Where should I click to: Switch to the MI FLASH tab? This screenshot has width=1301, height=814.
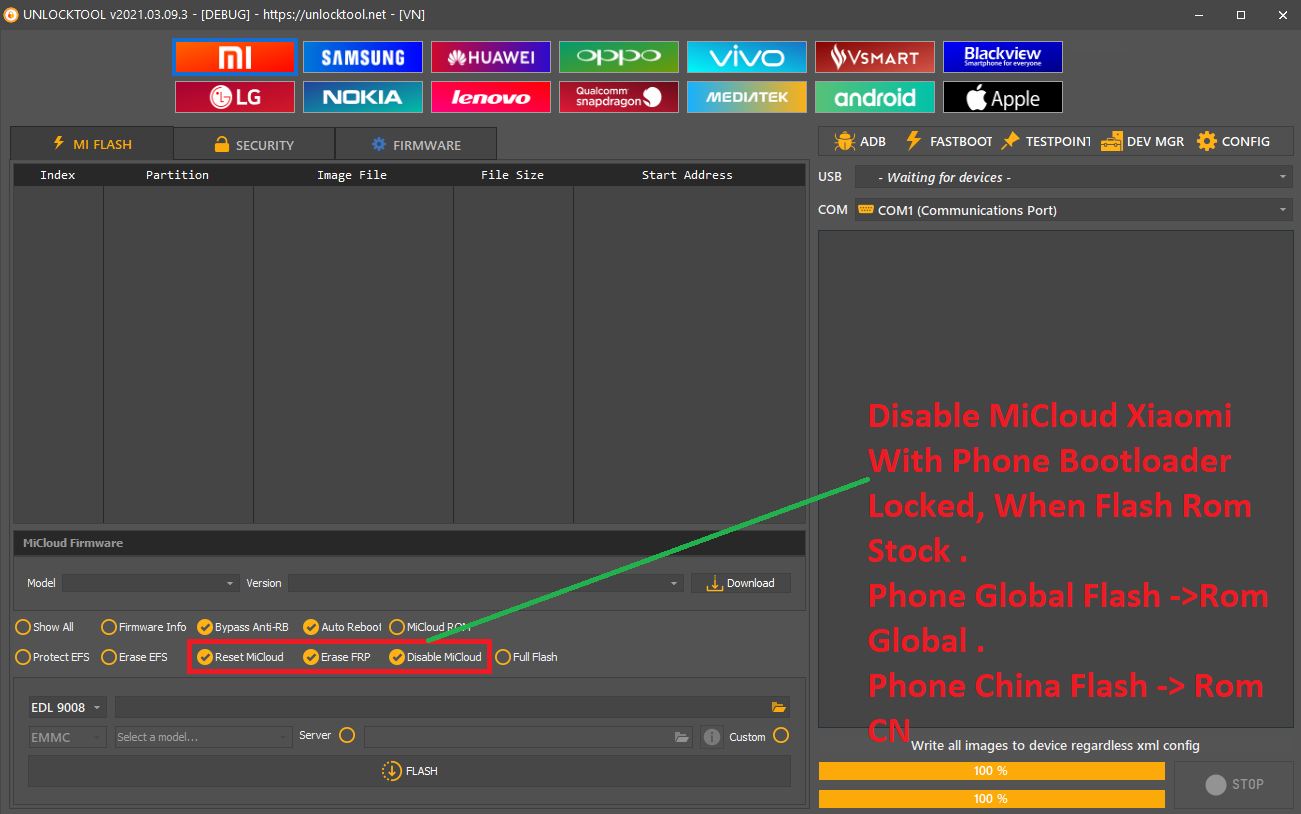pyautogui.click(x=92, y=144)
